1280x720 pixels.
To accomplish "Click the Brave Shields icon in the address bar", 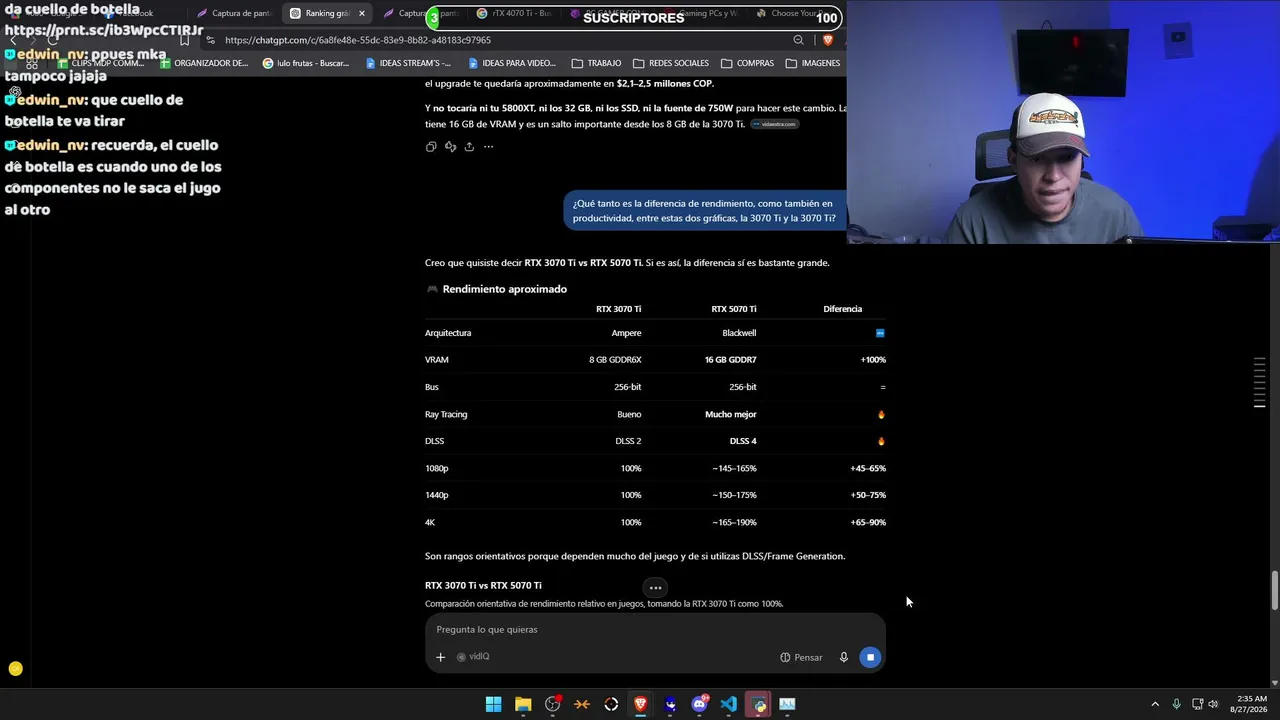I will click(x=828, y=40).
